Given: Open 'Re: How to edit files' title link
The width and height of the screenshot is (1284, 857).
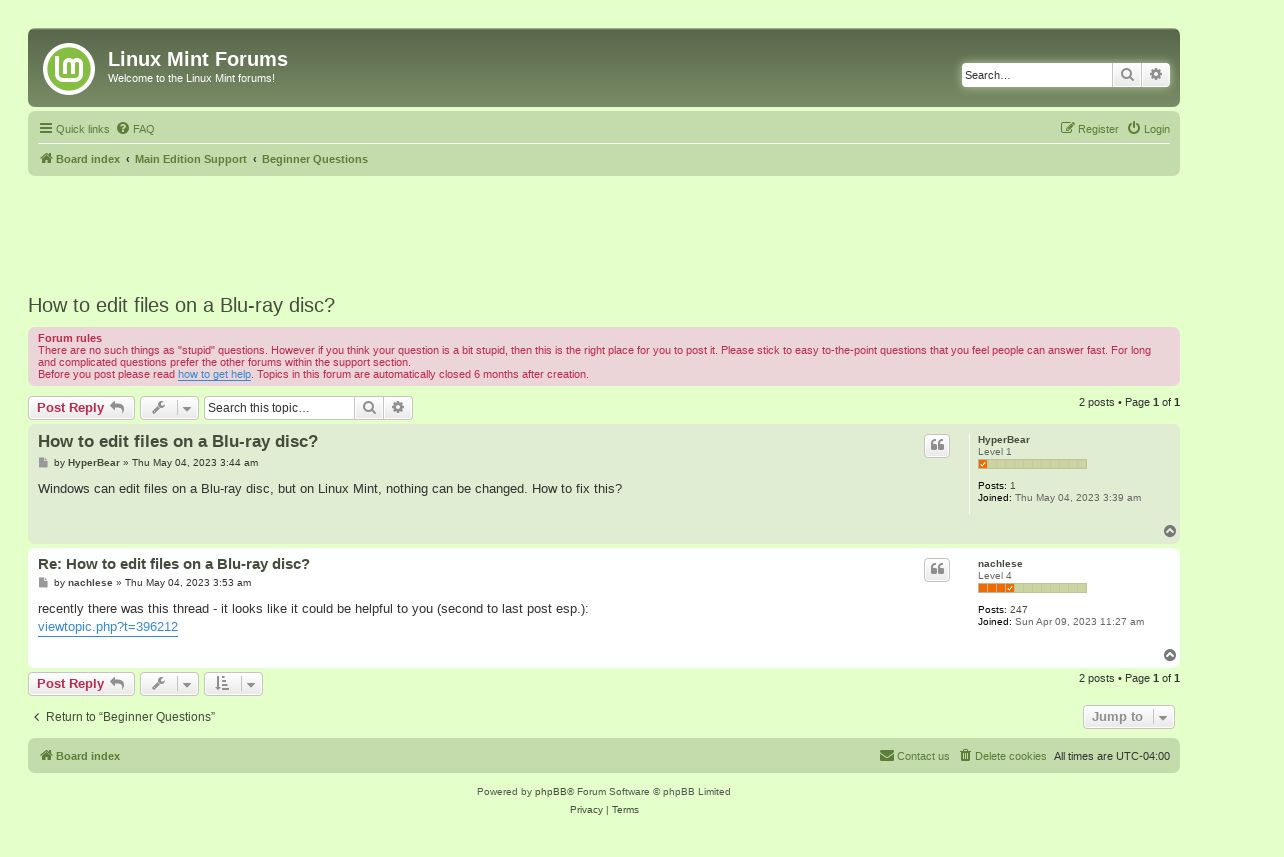Looking at the screenshot, I should [x=174, y=564].
